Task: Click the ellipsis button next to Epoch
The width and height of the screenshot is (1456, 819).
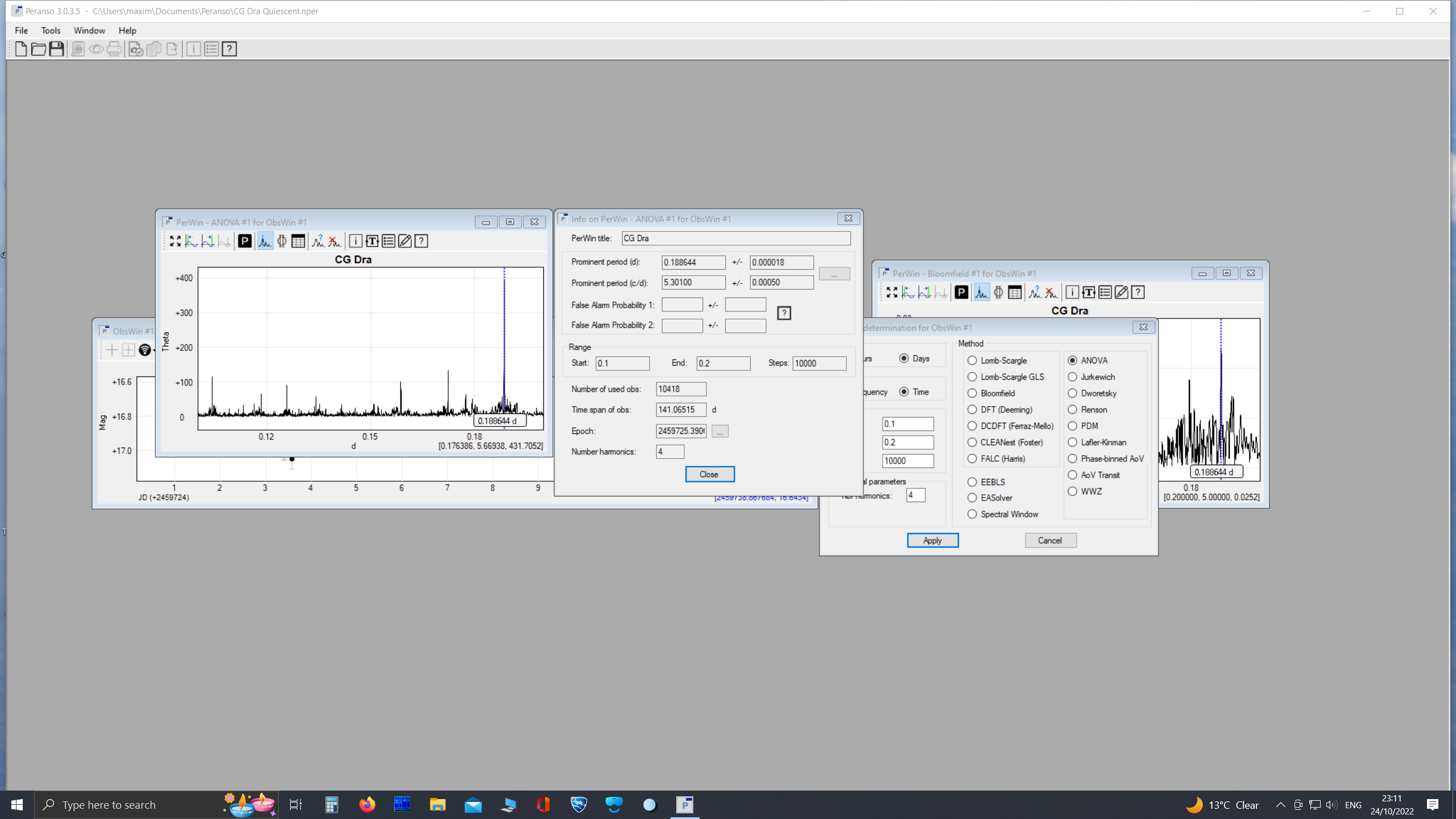Action: (x=719, y=432)
